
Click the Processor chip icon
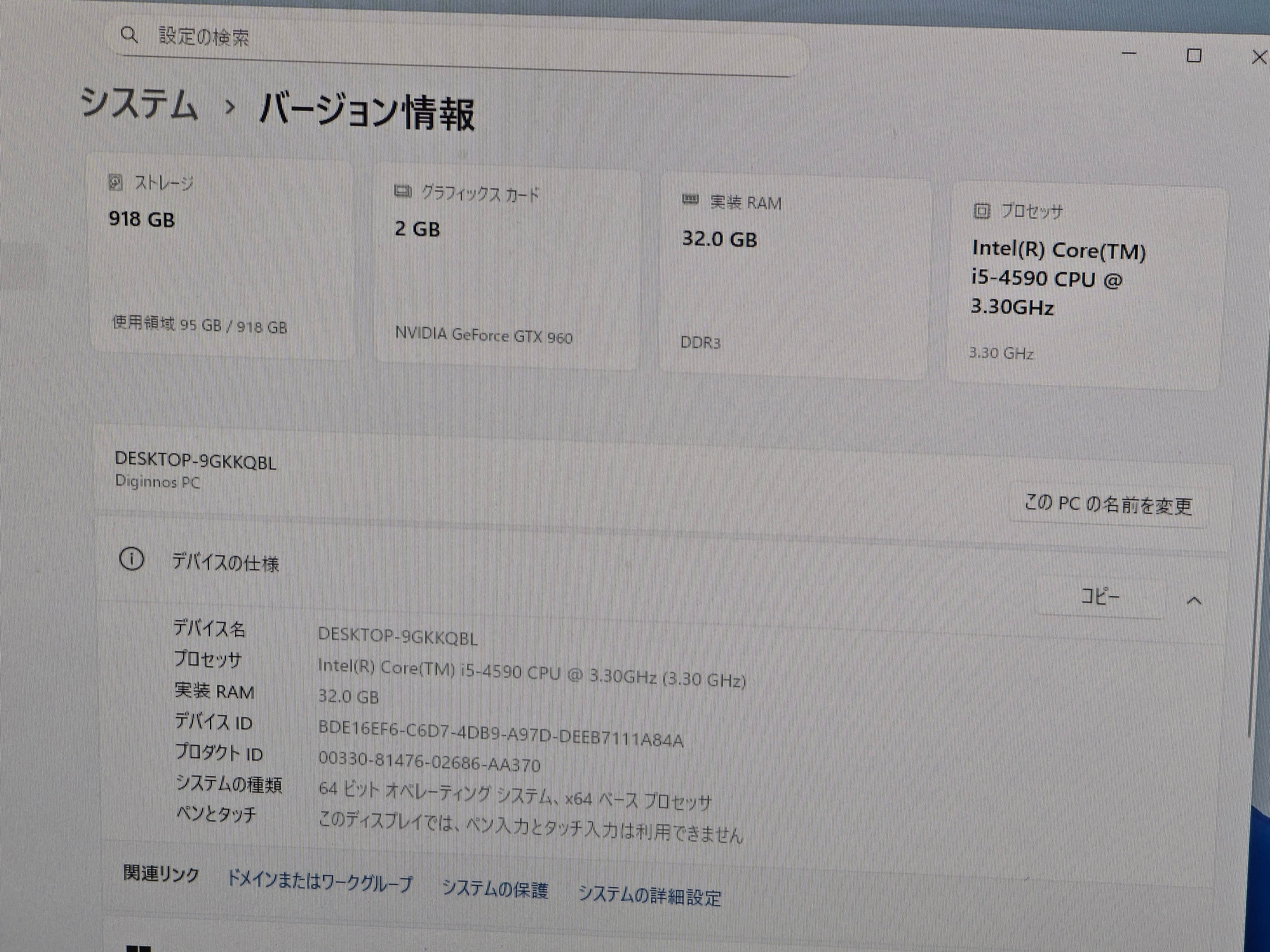pyautogui.click(x=981, y=211)
